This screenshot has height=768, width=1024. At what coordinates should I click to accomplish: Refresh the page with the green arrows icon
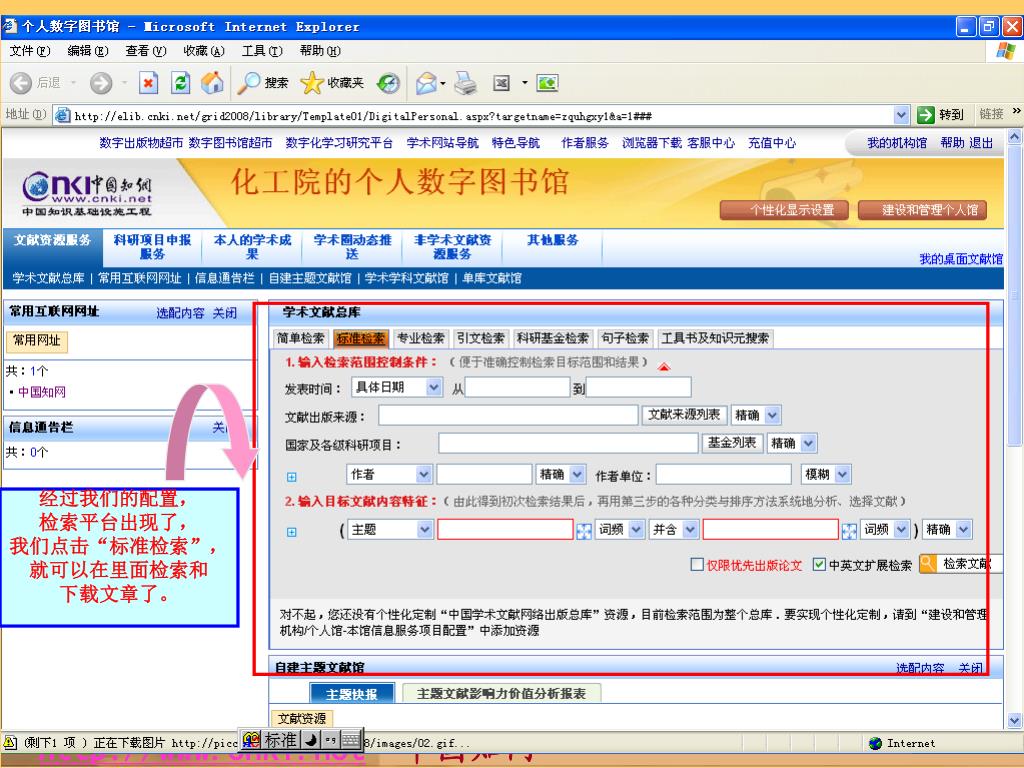click(x=180, y=83)
